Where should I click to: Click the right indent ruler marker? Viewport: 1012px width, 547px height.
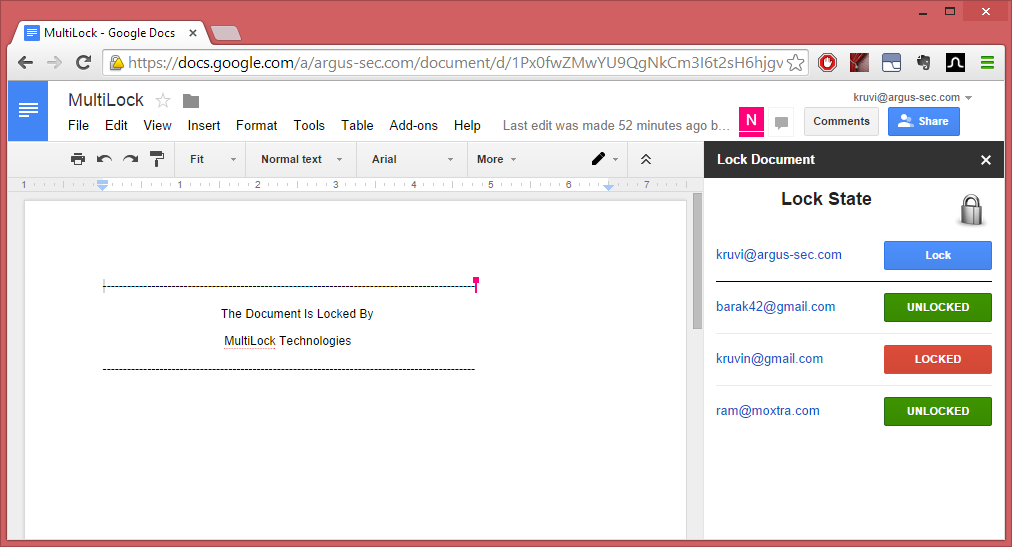pyautogui.click(x=608, y=186)
